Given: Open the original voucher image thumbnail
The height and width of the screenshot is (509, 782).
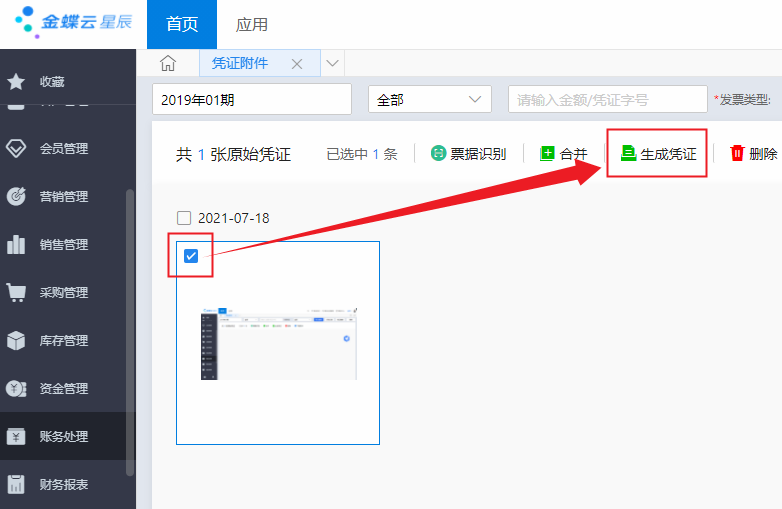Looking at the screenshot, I should [278, 342].
